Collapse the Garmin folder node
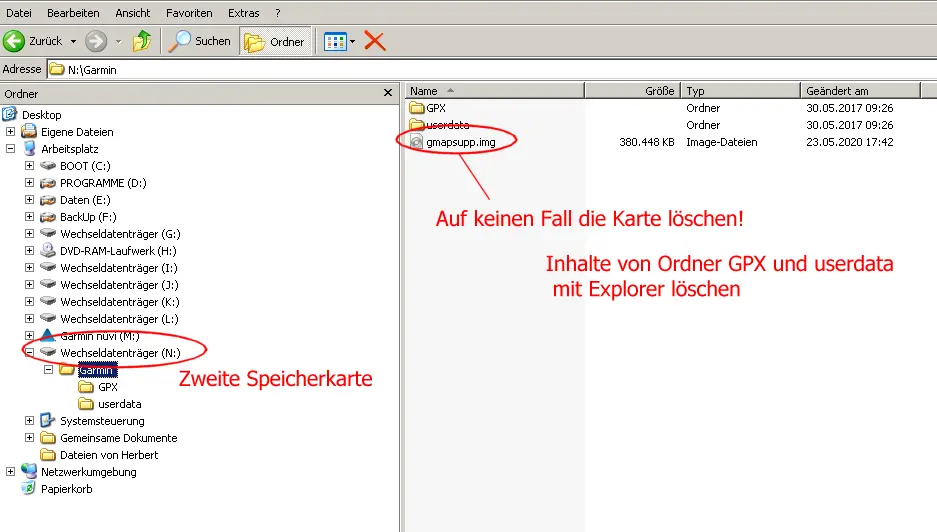The height and width of the screenshot is (532, 937). pyautogui.click(x=48, y=369)
